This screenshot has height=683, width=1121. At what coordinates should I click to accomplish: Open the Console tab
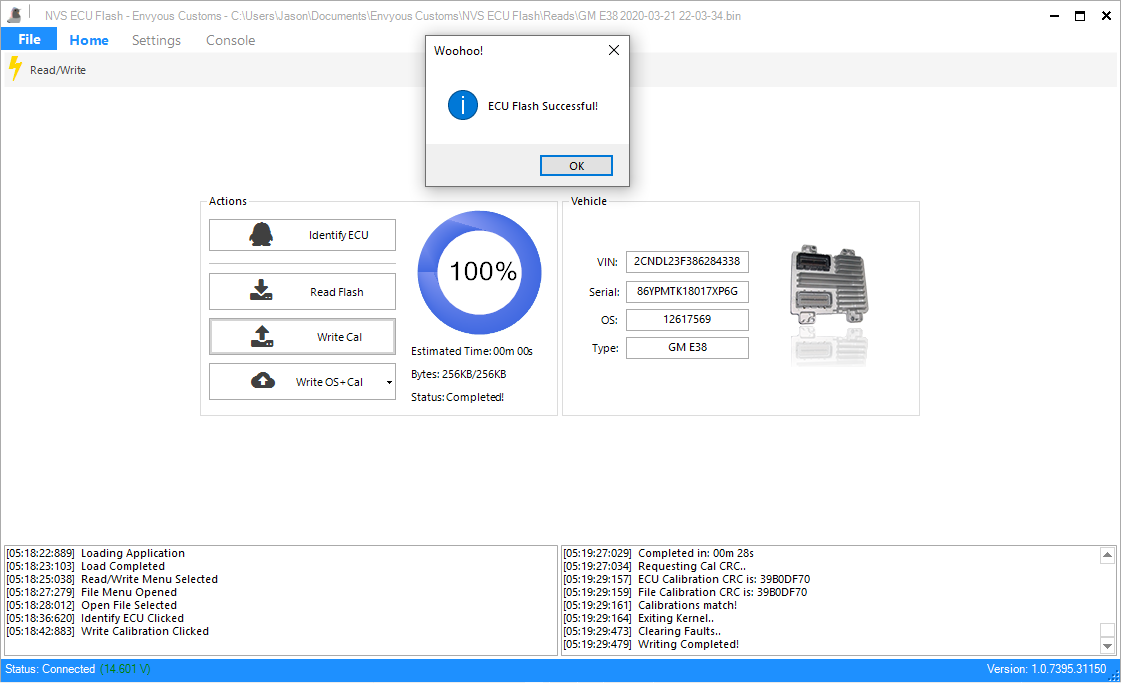point(230,40)
